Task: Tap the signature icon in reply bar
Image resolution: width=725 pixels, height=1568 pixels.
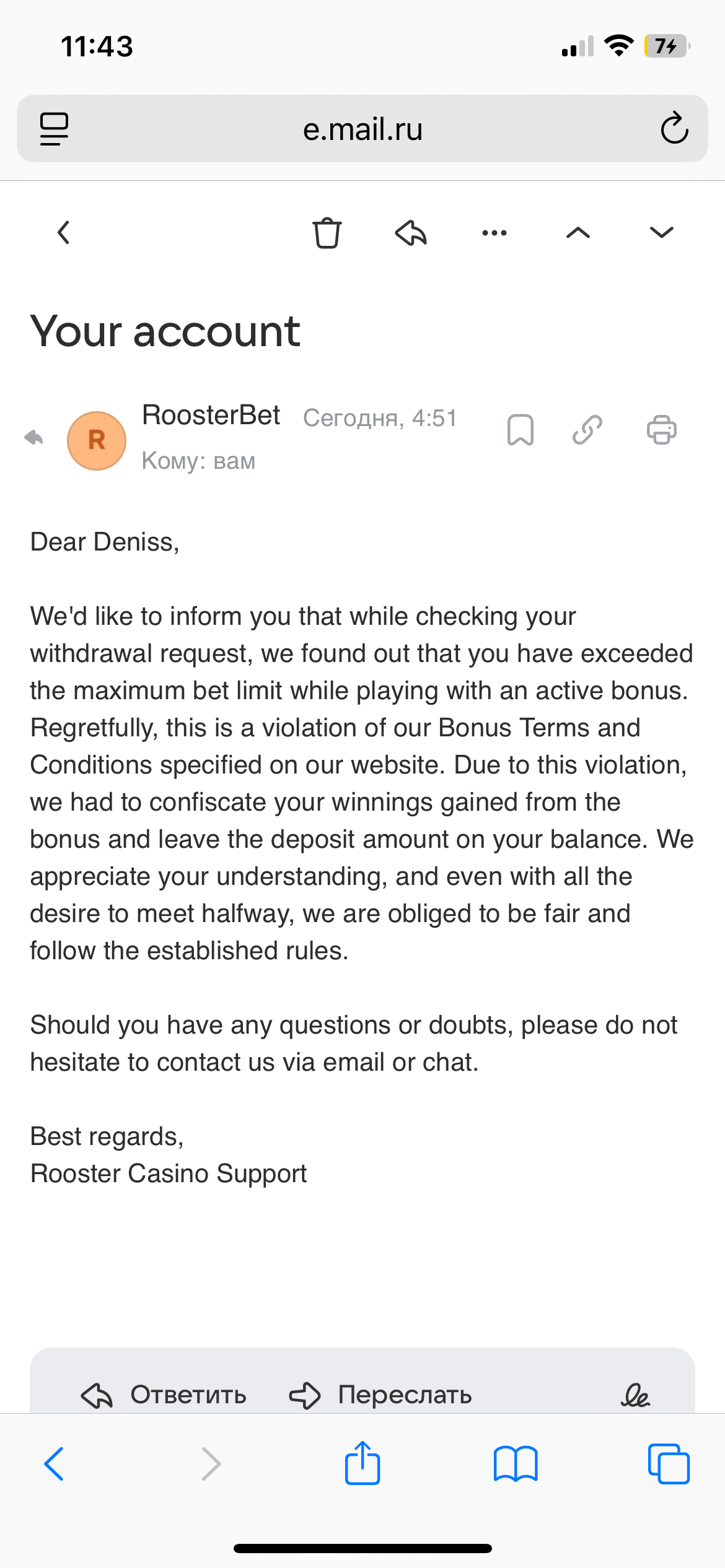Action: (635, 1395)
